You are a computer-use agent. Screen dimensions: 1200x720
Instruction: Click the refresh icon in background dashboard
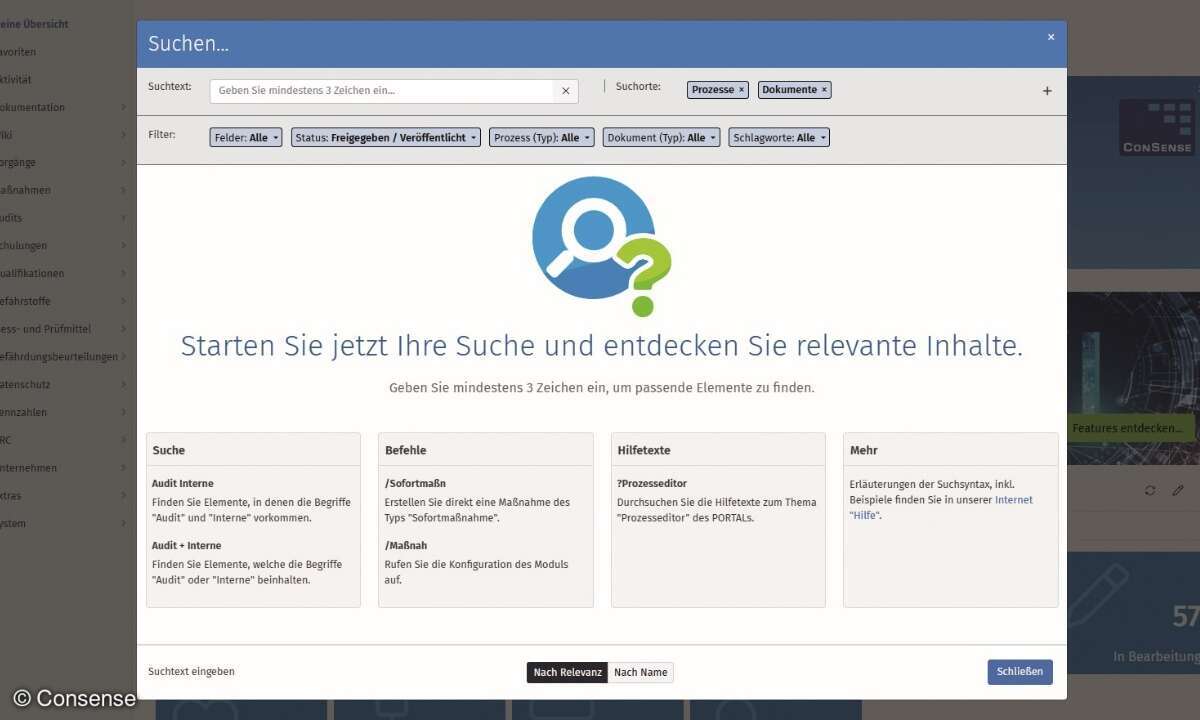[1150, 490]
